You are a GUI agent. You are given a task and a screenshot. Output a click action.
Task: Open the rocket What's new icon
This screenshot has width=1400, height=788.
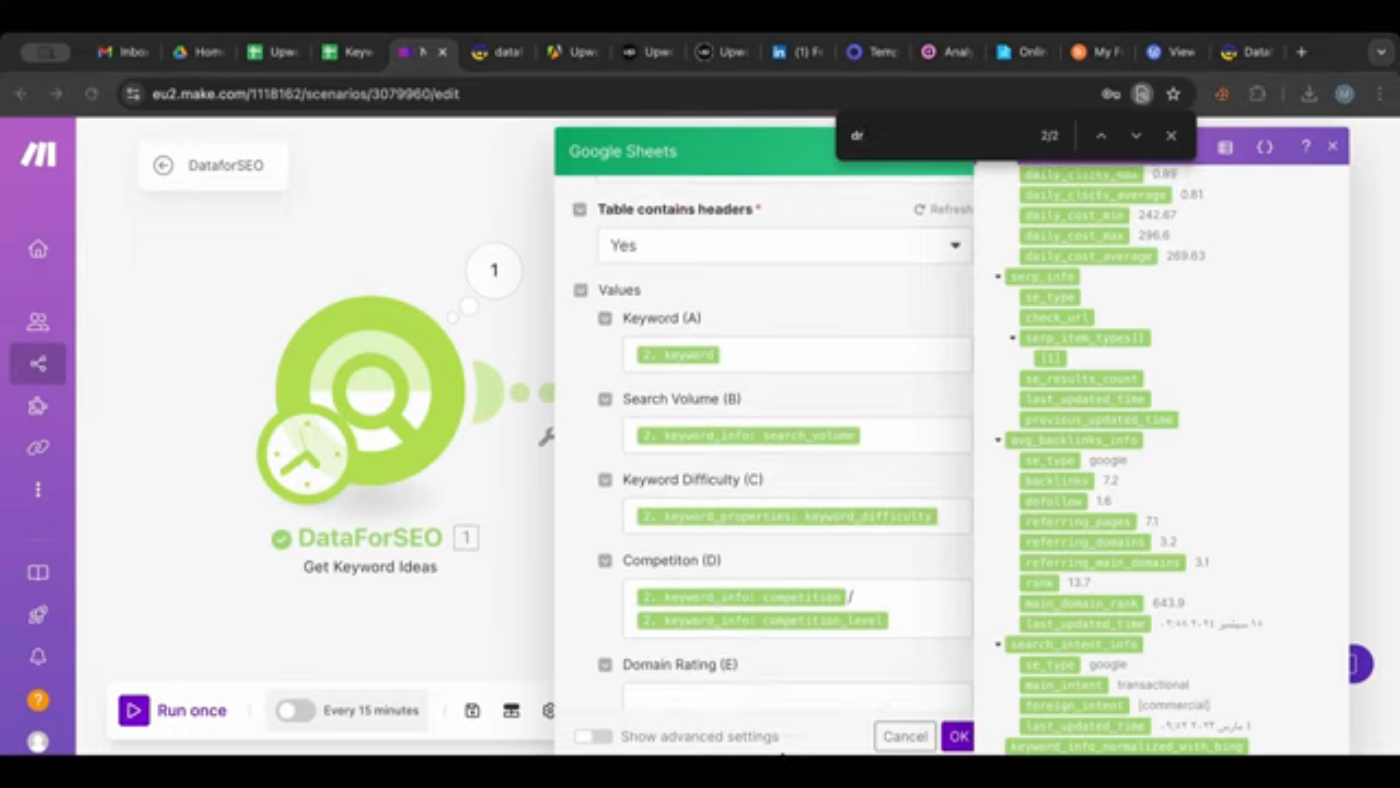click(38, 615)
